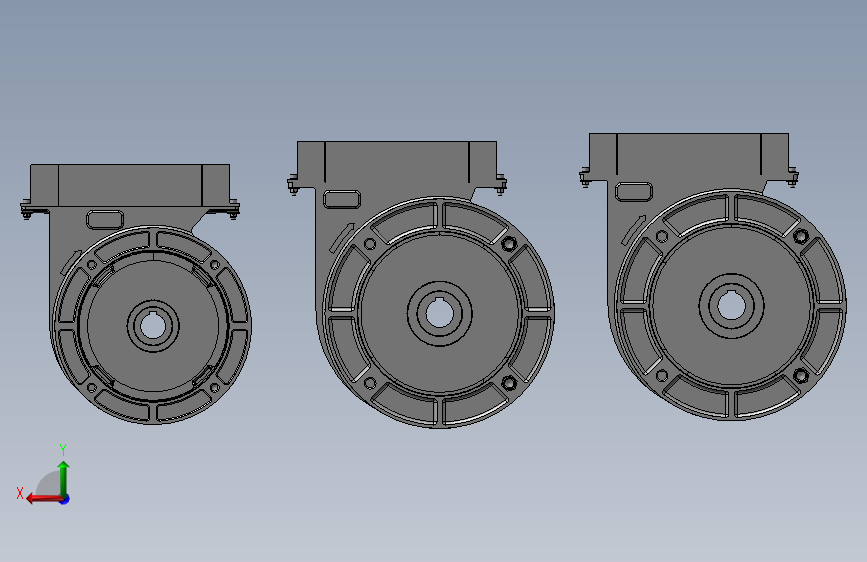Click the keyed shaft bore of the right housing
The image size is (867, 562).
pos(732,305)
